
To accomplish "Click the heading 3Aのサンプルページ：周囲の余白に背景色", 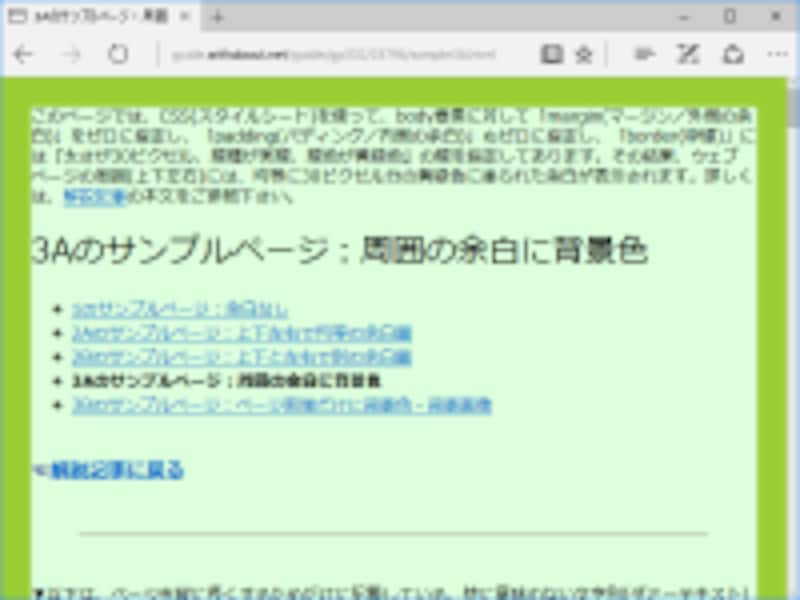I will pyautogui.click(x=340, y=251).
